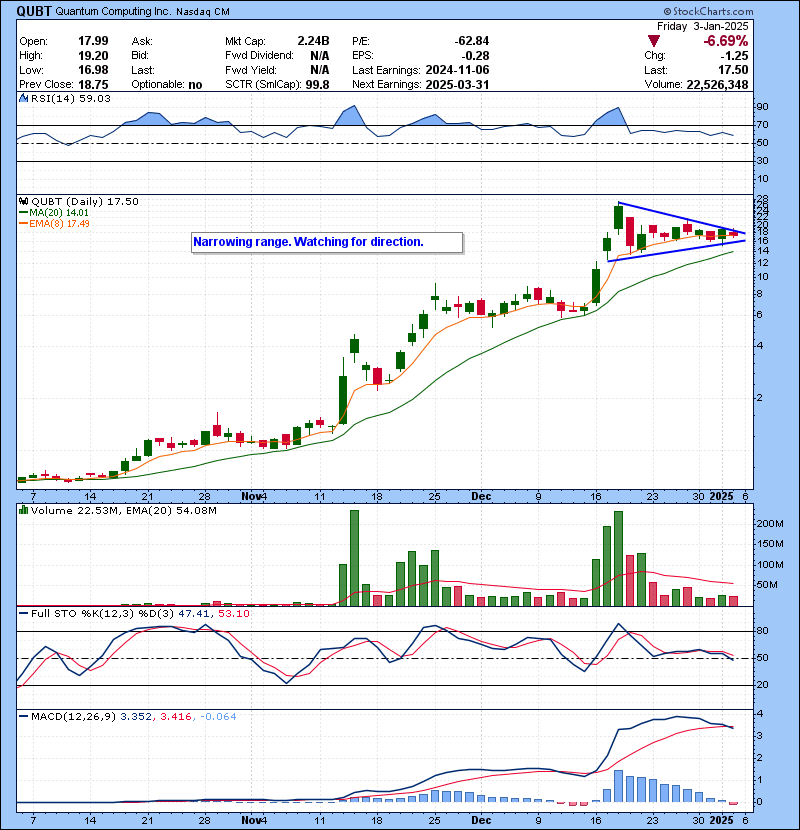
Task: Click the RSI indicator icon beside RSI(14)
Action: coord(23,98)
